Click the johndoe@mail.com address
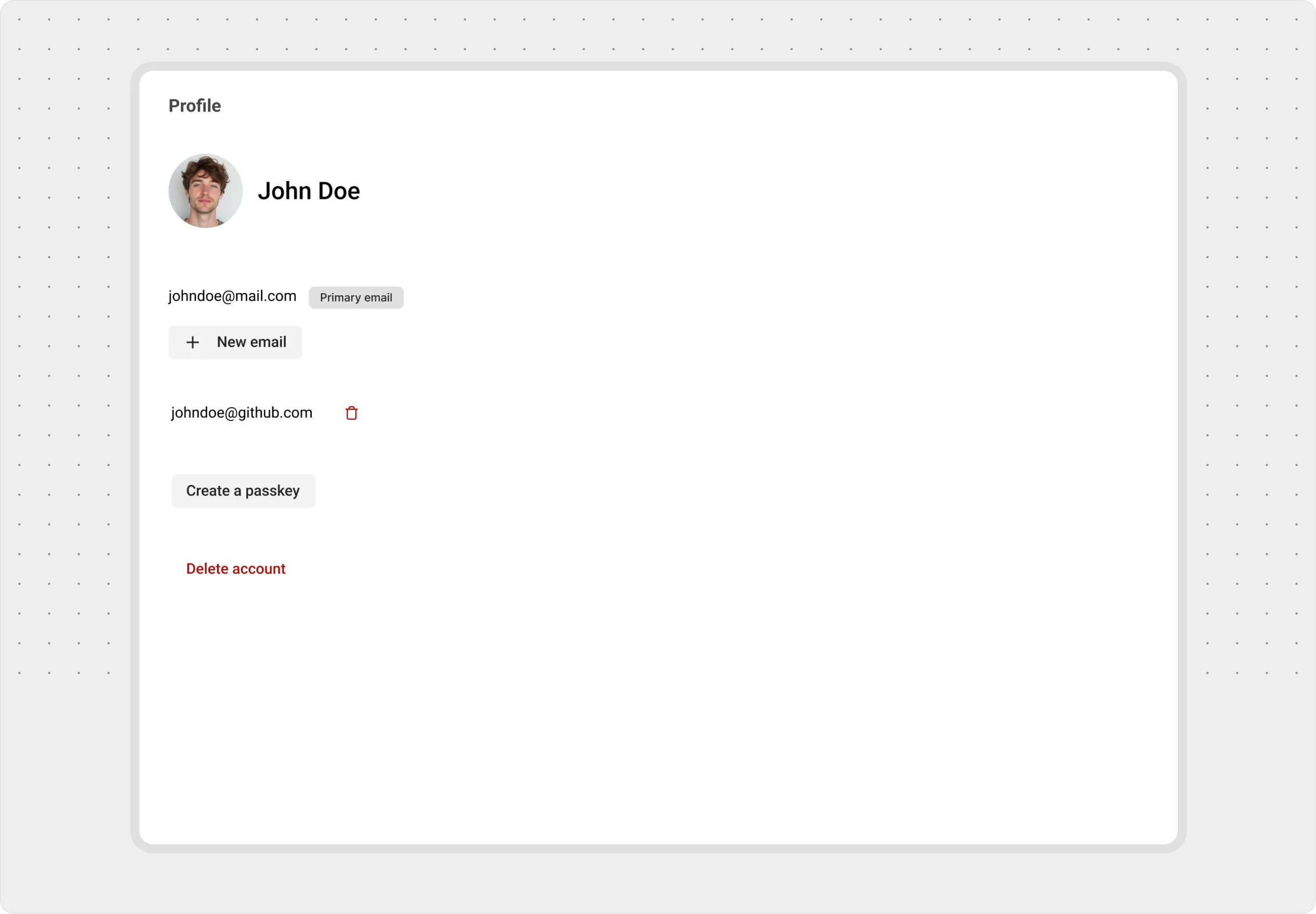 click(x=232, y=296)
